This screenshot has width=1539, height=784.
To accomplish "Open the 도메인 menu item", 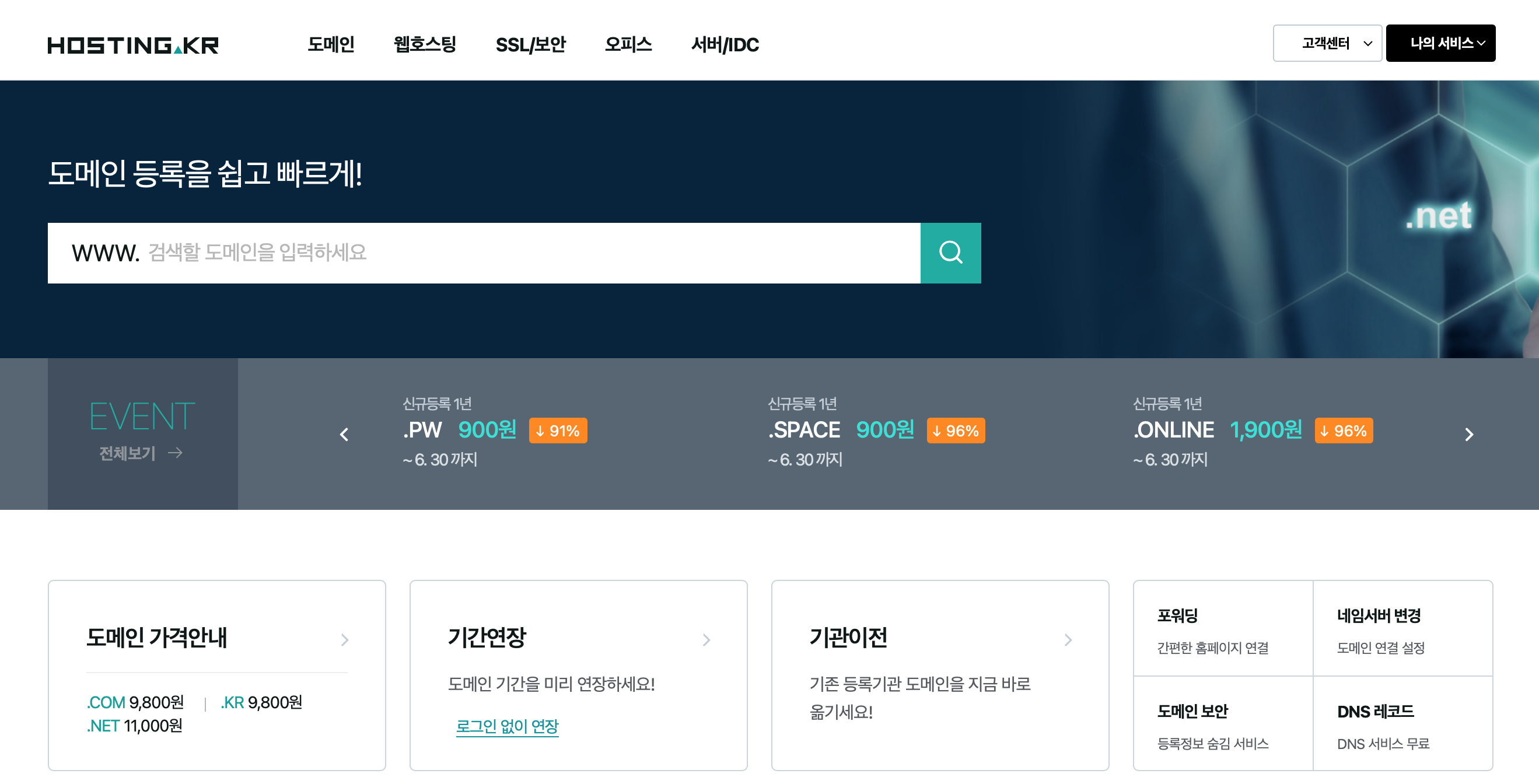I will point(330,44).
